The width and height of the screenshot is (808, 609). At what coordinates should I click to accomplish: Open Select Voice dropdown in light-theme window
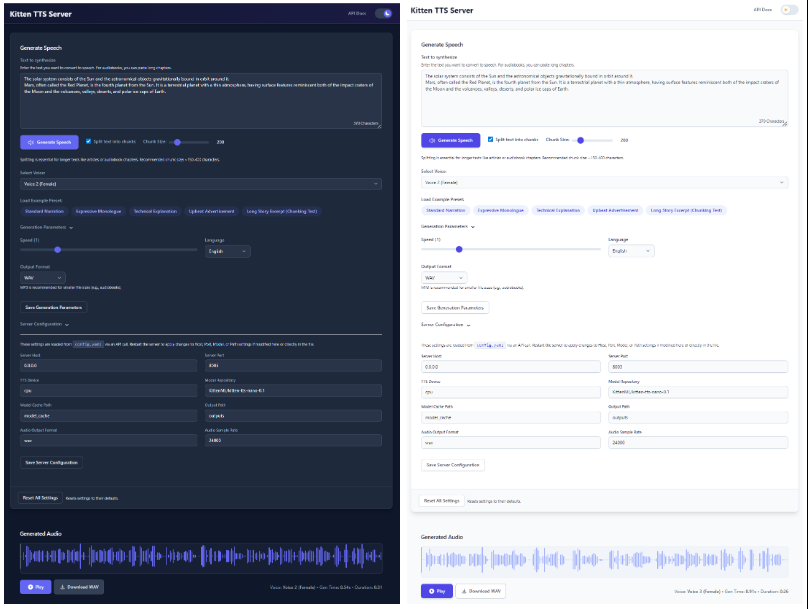click(604, 182)
